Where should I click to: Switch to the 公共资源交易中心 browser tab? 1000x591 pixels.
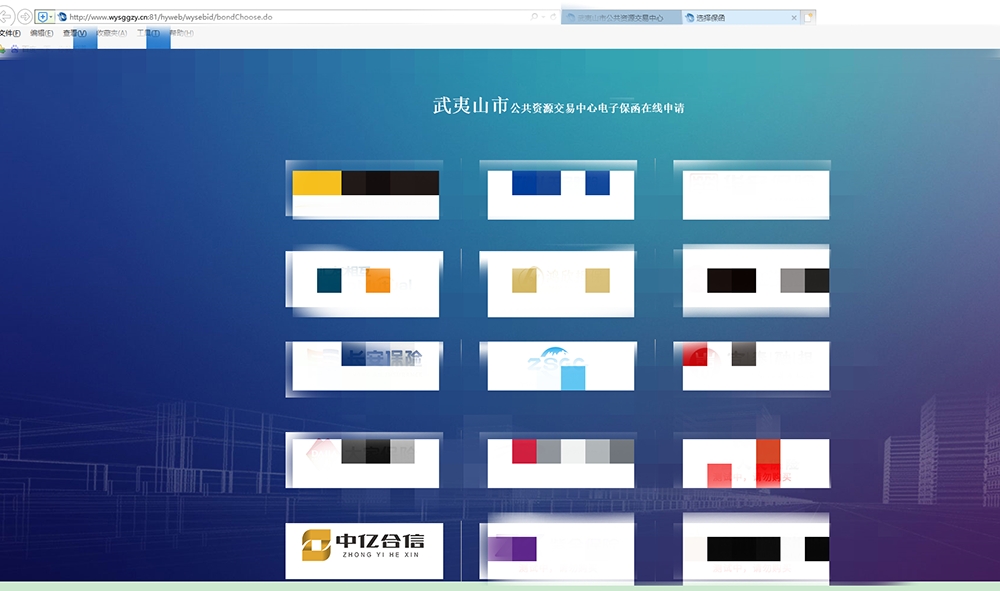pos(620,18)
